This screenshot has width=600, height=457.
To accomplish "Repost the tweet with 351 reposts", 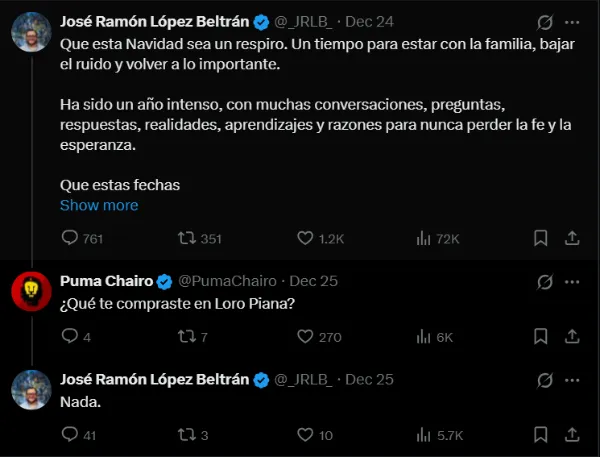I will point(185,239).
